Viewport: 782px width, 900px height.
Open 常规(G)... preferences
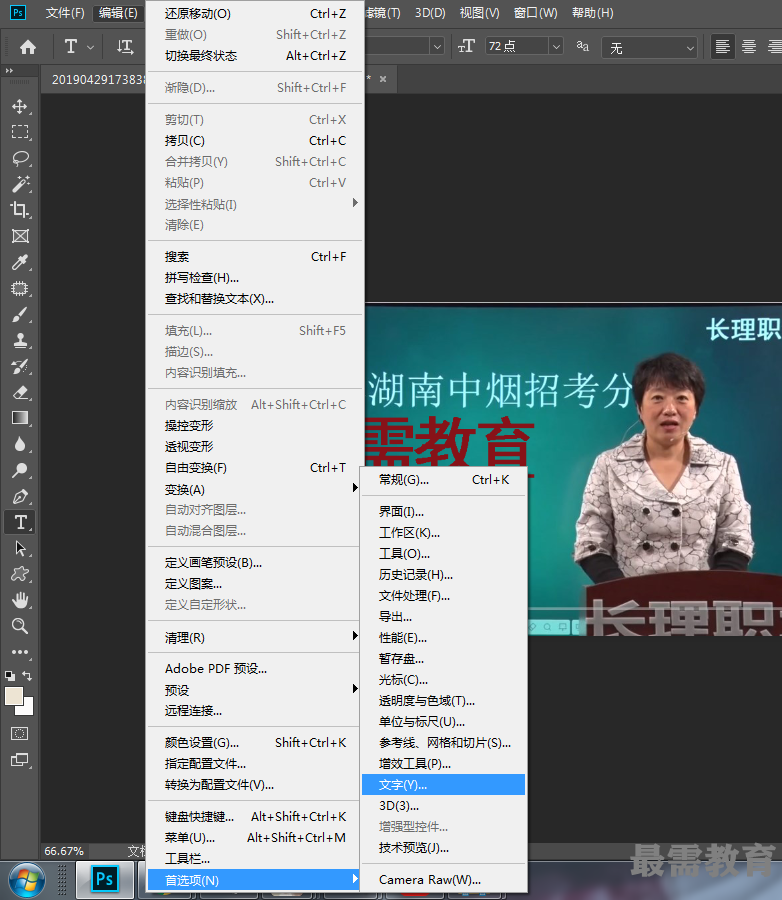(444, 480)
